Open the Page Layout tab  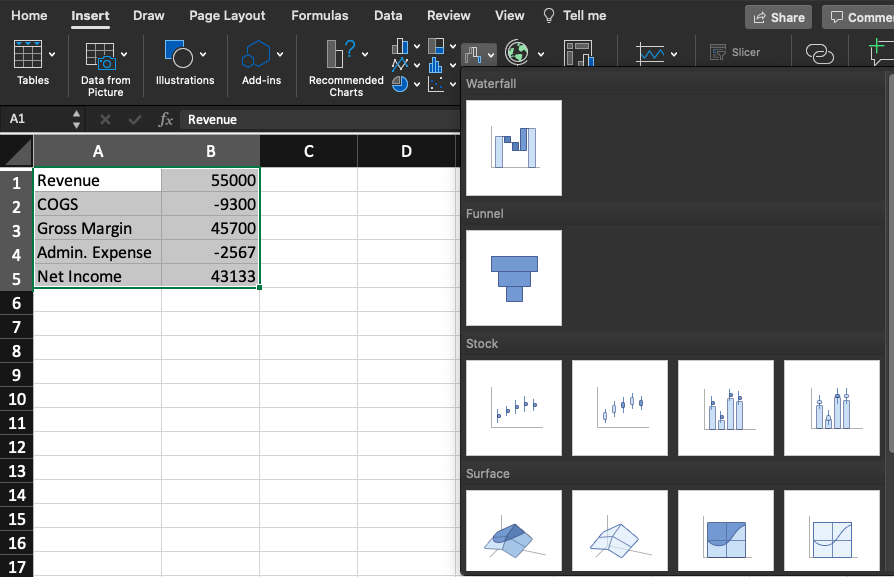pyautogui.click(x=227, y=16)
